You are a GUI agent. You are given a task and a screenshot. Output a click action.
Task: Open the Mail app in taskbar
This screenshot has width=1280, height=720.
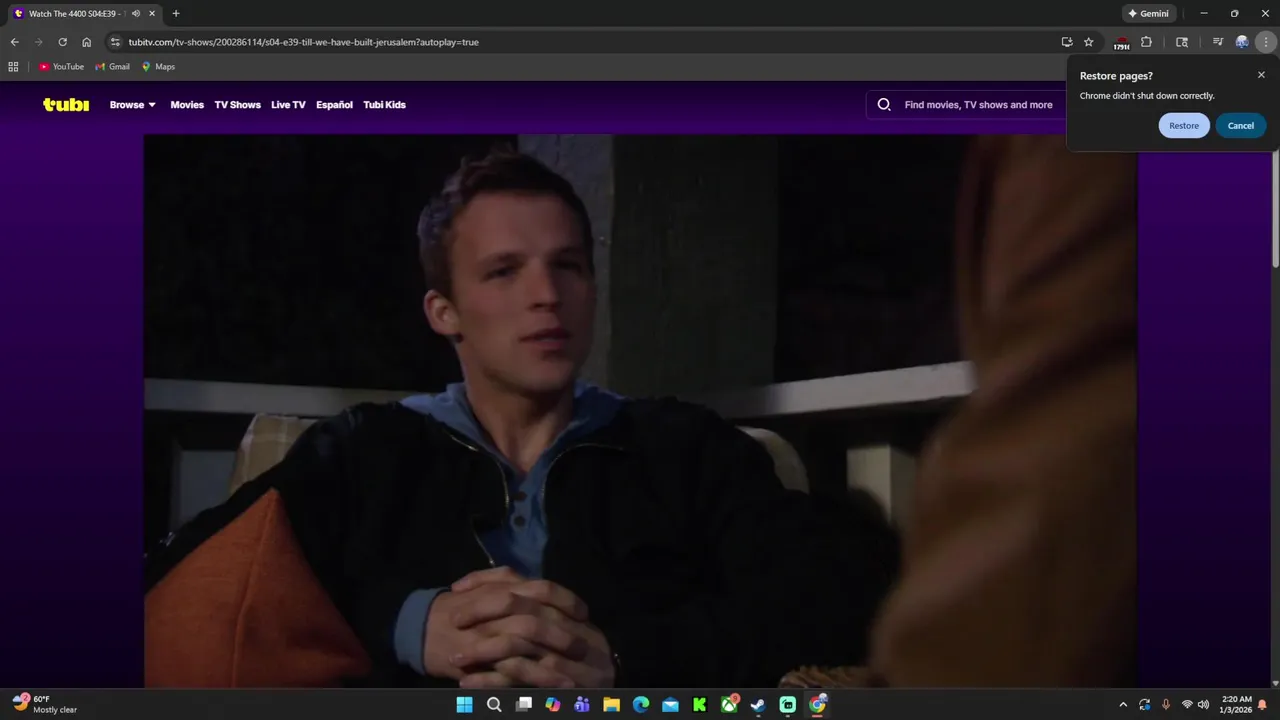[670, 705]
